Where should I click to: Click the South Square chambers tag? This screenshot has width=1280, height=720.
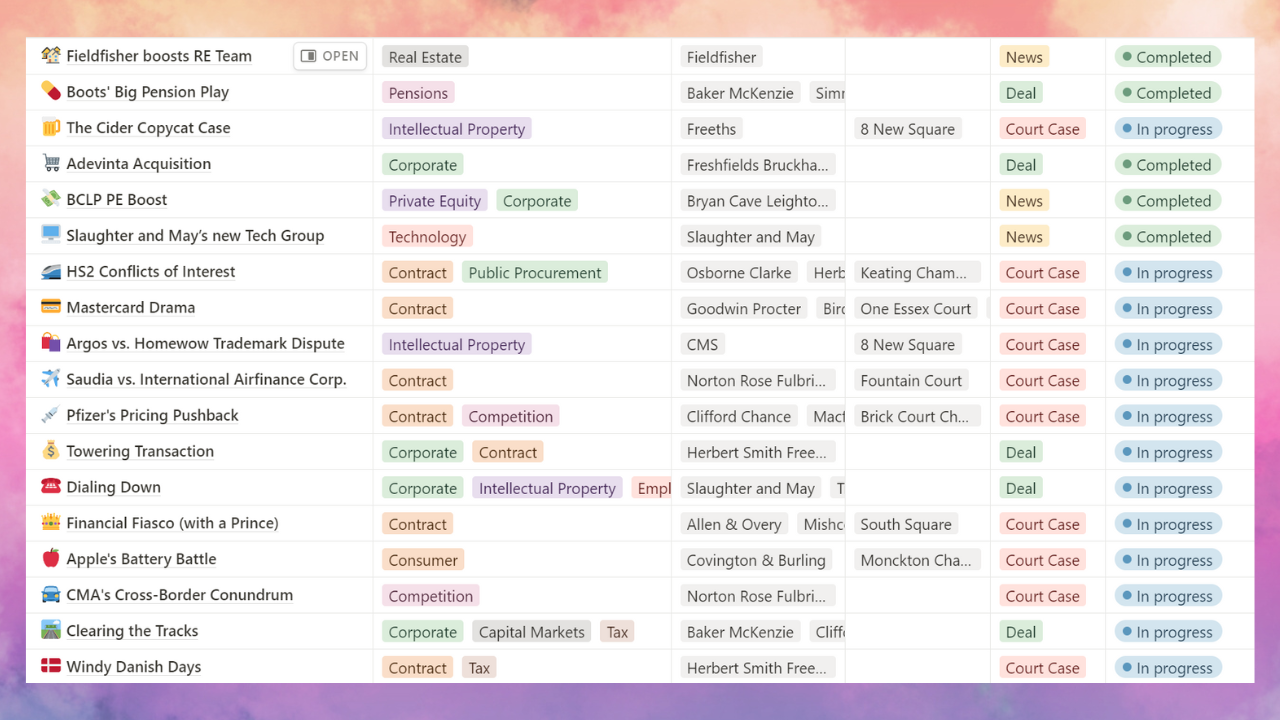[906, 525]
